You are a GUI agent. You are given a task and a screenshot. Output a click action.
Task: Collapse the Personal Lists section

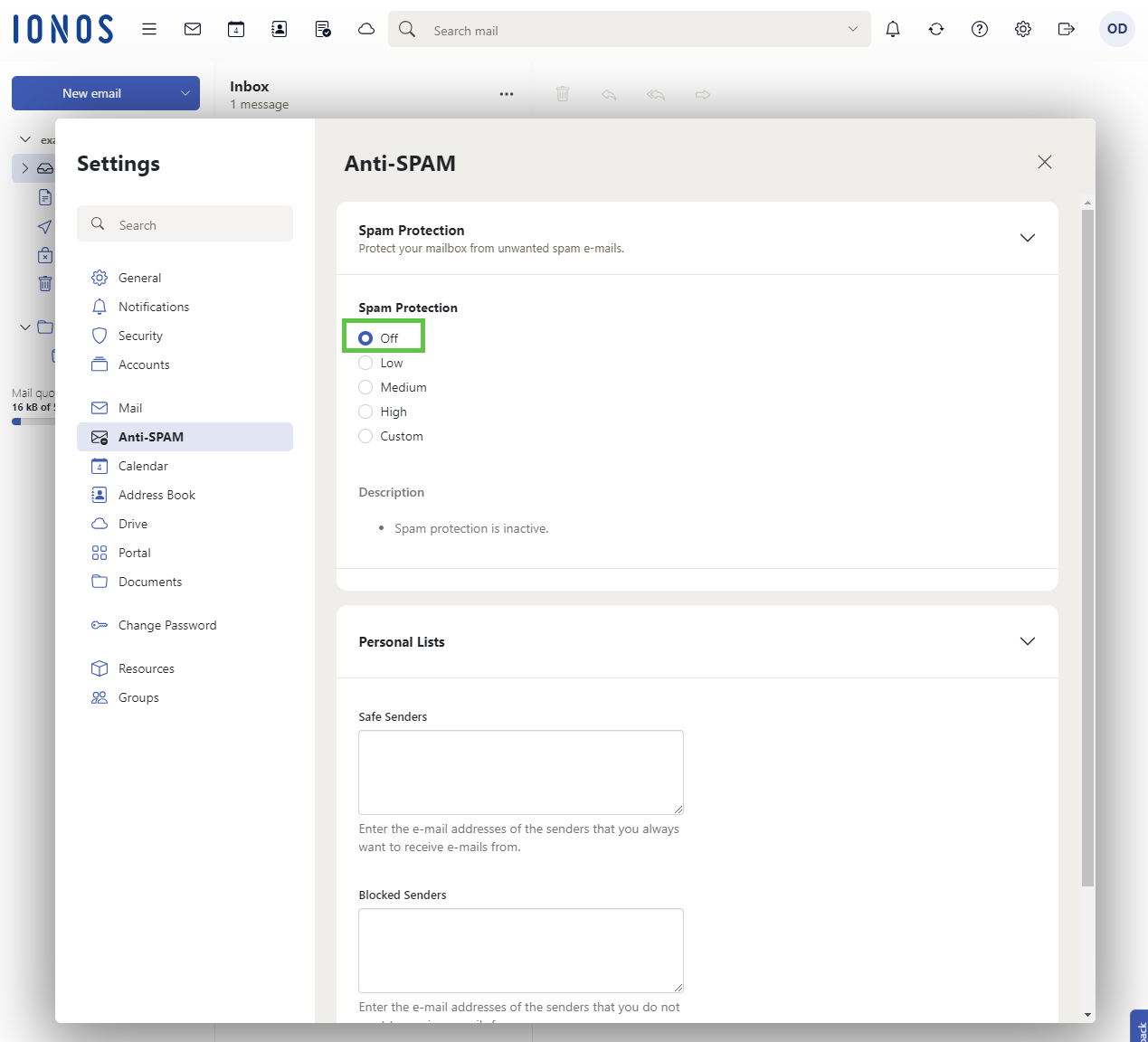[1028, 641]
